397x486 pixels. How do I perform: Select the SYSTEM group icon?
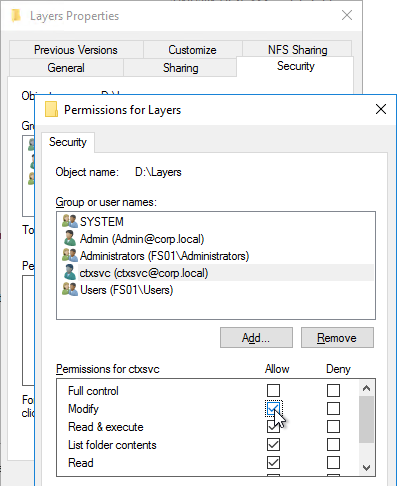pyautogui.click(x=70, y=221)
